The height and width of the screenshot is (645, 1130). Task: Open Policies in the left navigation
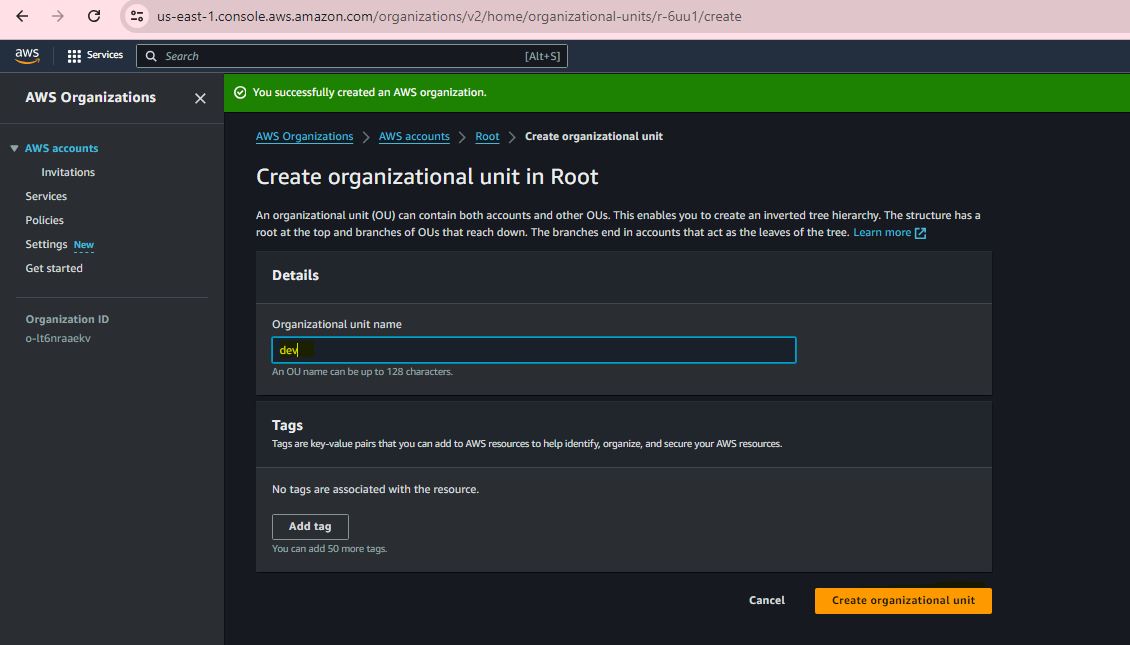(44, 220)
